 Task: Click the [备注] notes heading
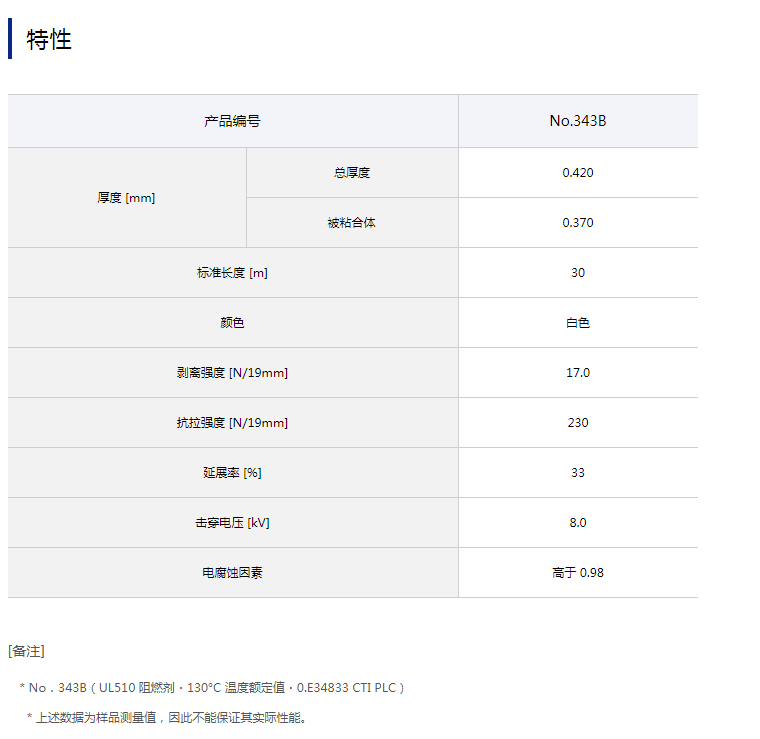click(x=26, y=651)
